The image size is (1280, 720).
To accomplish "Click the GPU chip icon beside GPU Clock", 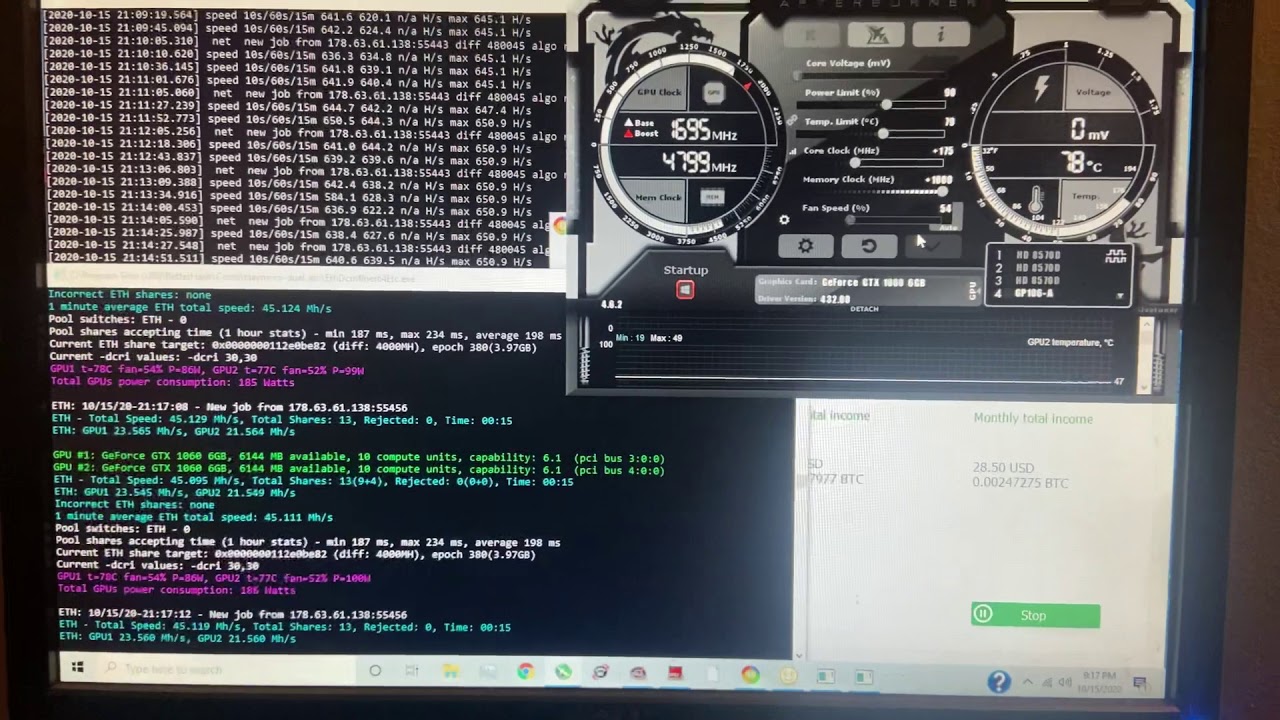I will [713, 92].
